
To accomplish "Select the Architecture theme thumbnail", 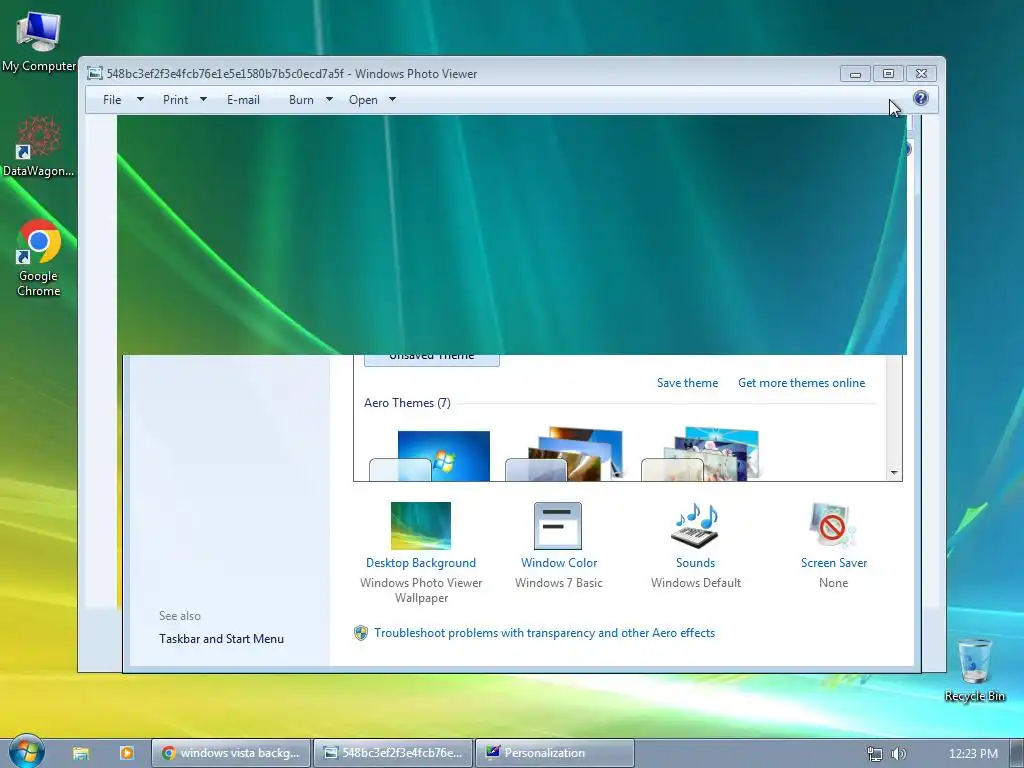I will [565, 455].
